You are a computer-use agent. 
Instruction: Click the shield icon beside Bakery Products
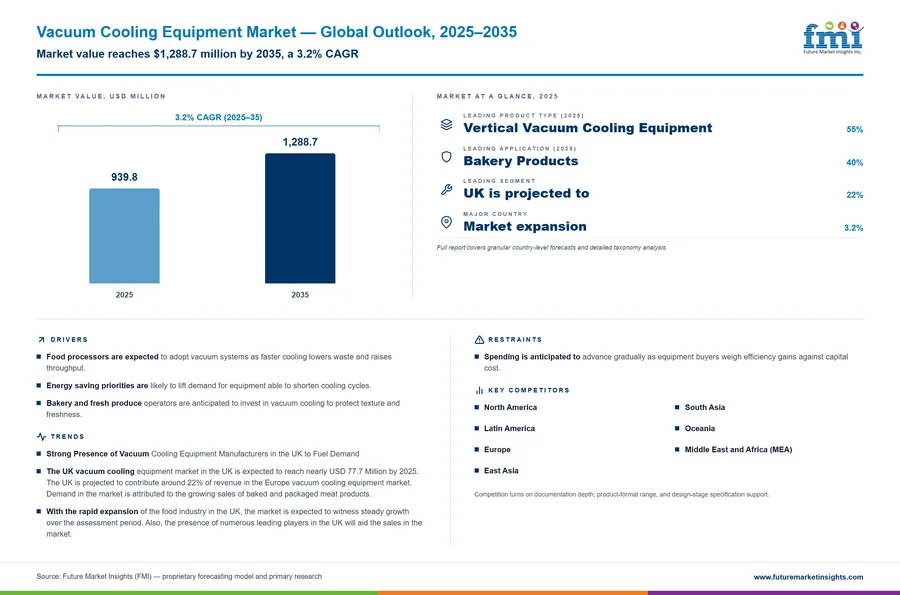(446, 157)
